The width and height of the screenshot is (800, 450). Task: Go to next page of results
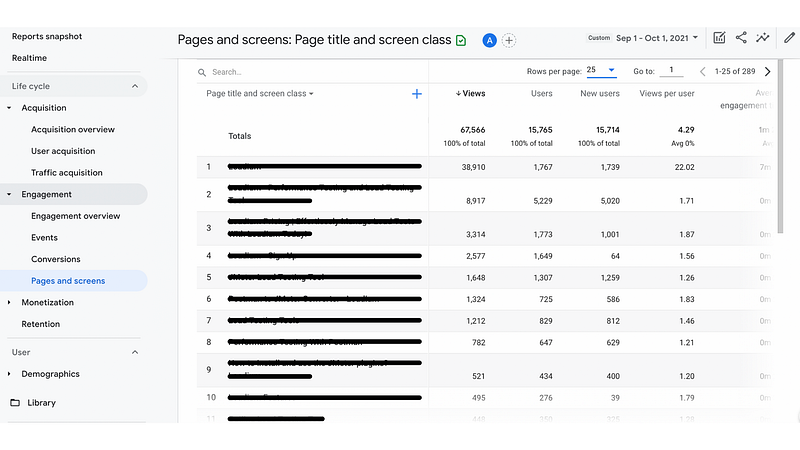pos(767,72)
